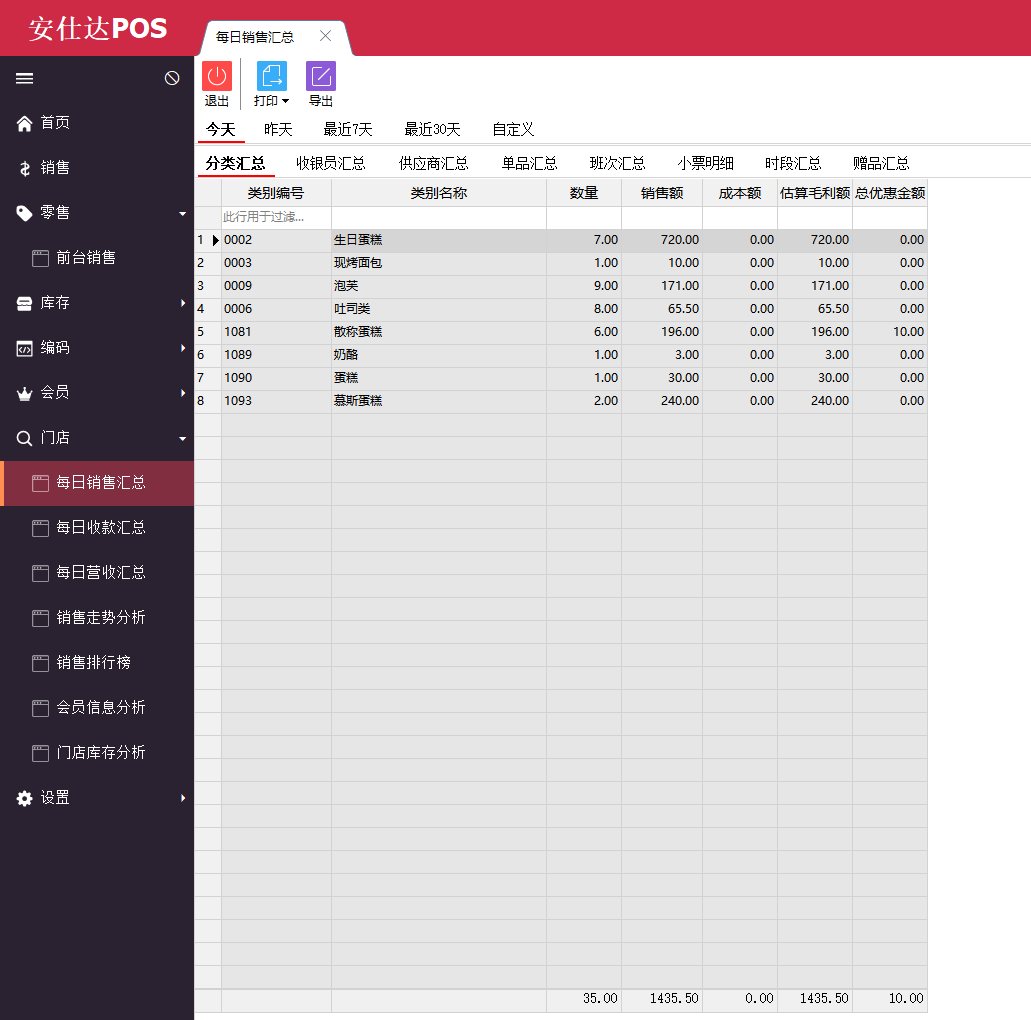Expand the 库存 menu arrow
The image size is (1031, 1020).
[x=183, y=303]
